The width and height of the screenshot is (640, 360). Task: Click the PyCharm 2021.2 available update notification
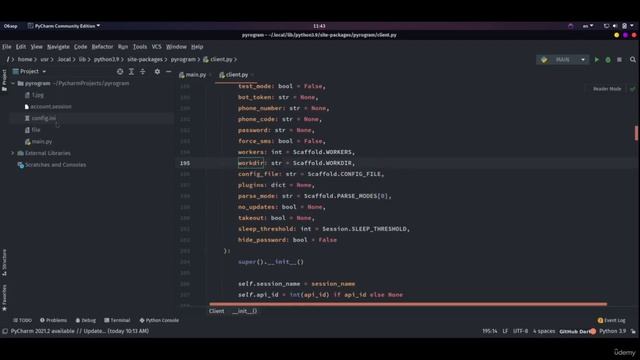coord(80,331)
